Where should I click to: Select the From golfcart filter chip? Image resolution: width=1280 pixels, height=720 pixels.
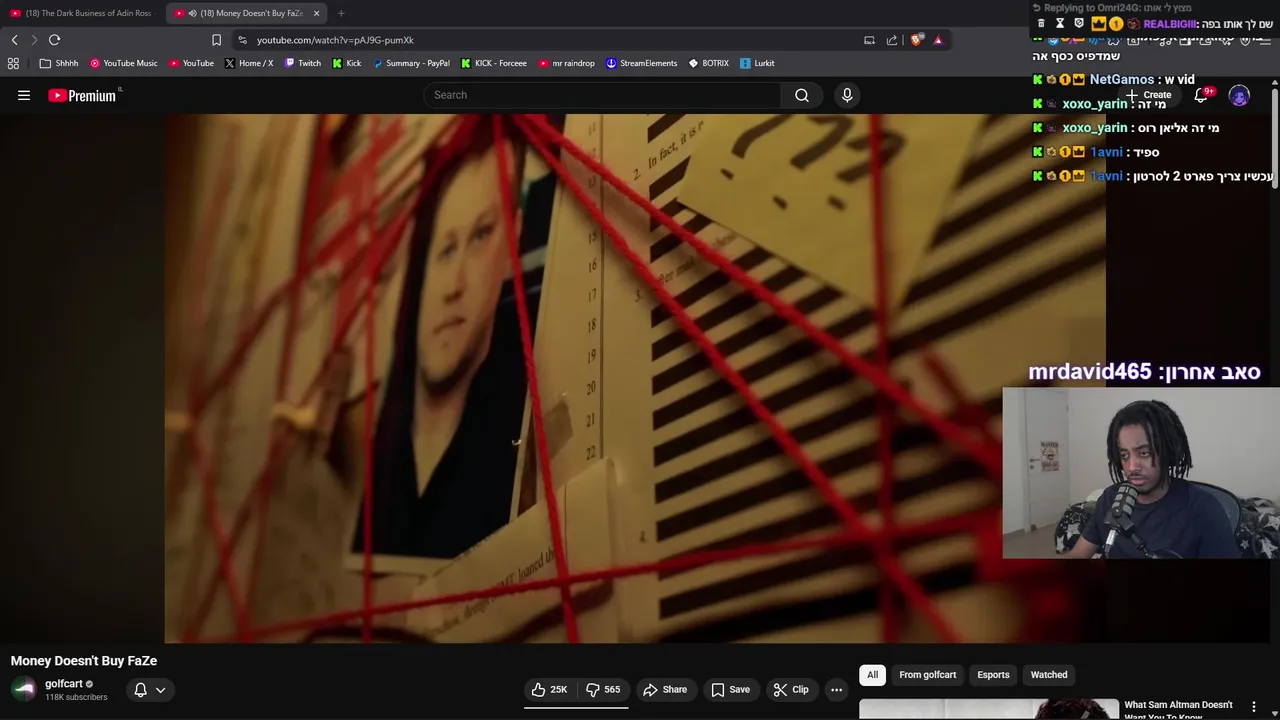[x=928, y=675]
